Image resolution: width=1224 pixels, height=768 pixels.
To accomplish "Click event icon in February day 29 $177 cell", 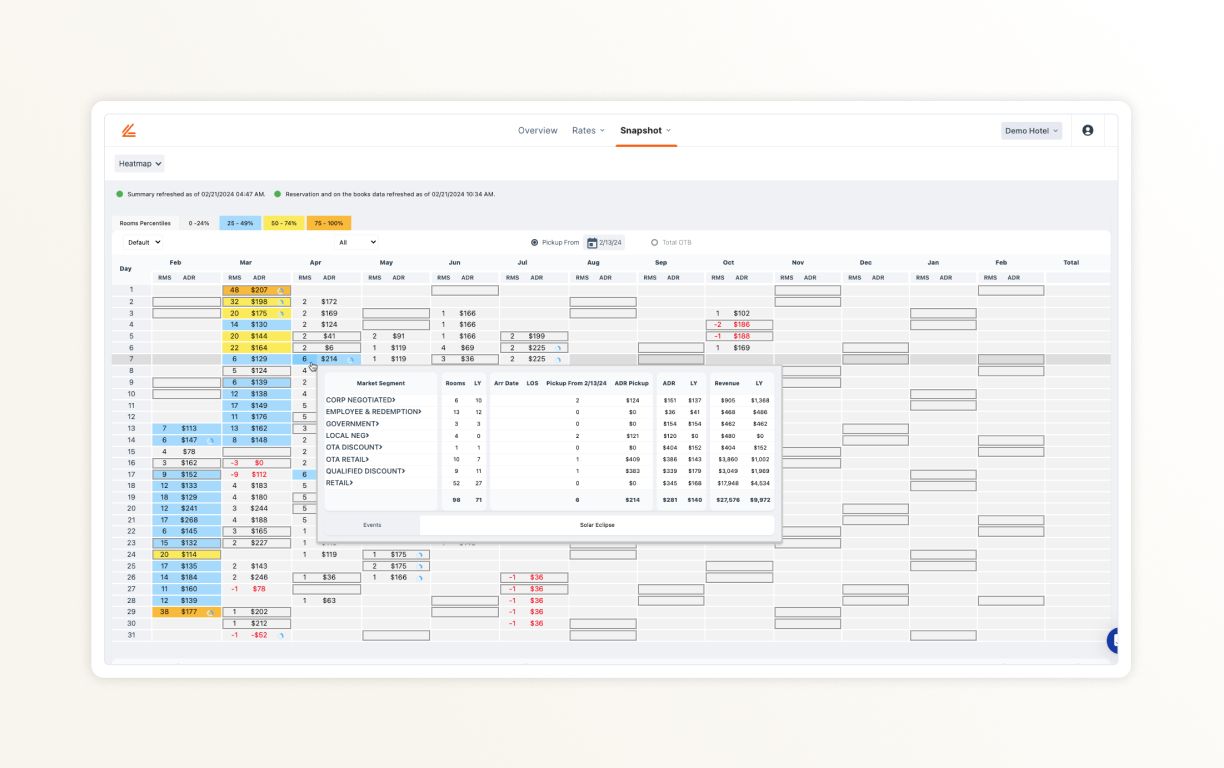I will pyautogui.click(x=211, y=612).
